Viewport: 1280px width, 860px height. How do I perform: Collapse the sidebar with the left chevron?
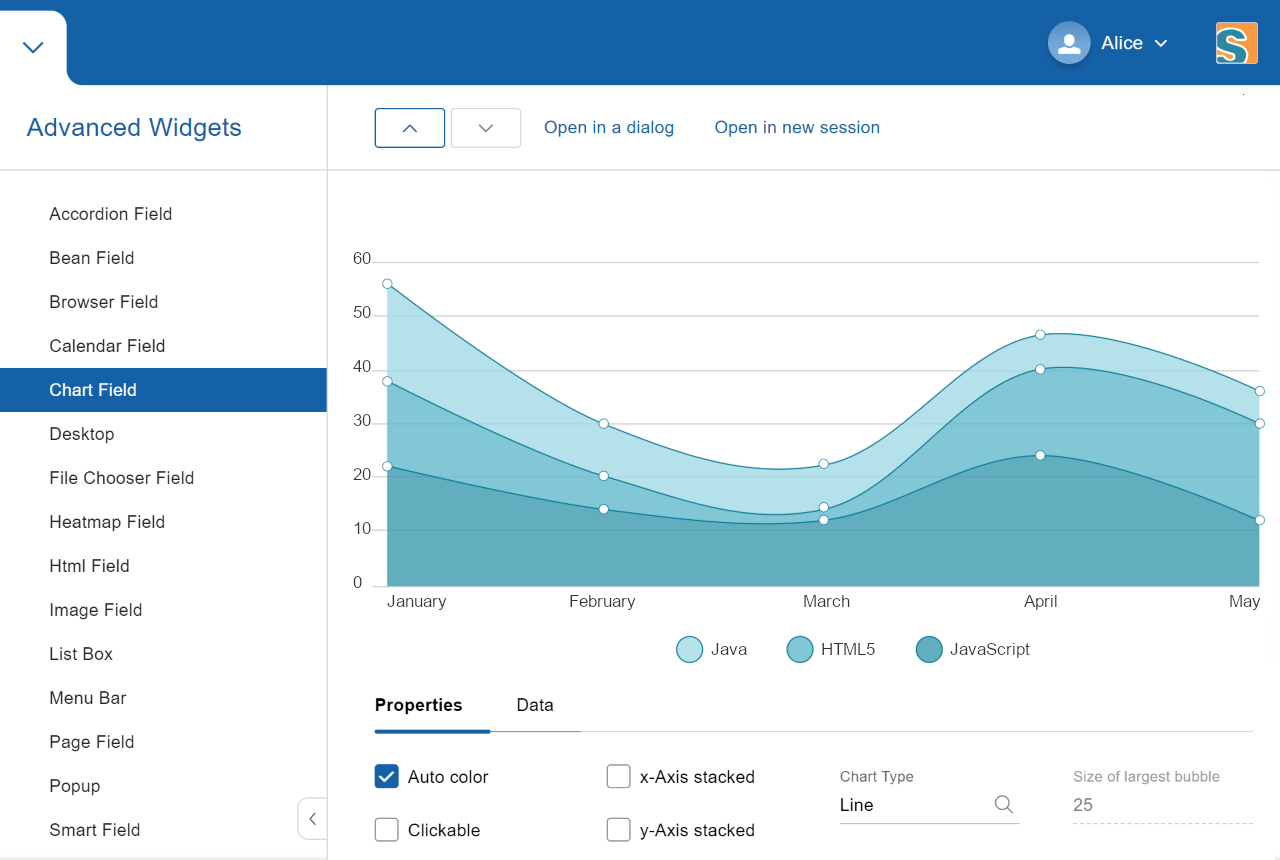coord(312,819)
